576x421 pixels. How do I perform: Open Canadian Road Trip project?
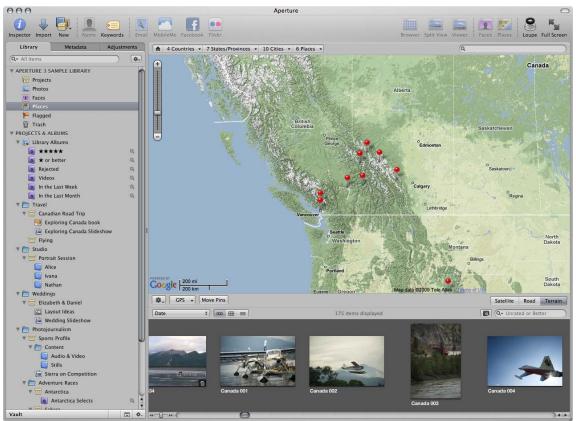click(57, 213)
